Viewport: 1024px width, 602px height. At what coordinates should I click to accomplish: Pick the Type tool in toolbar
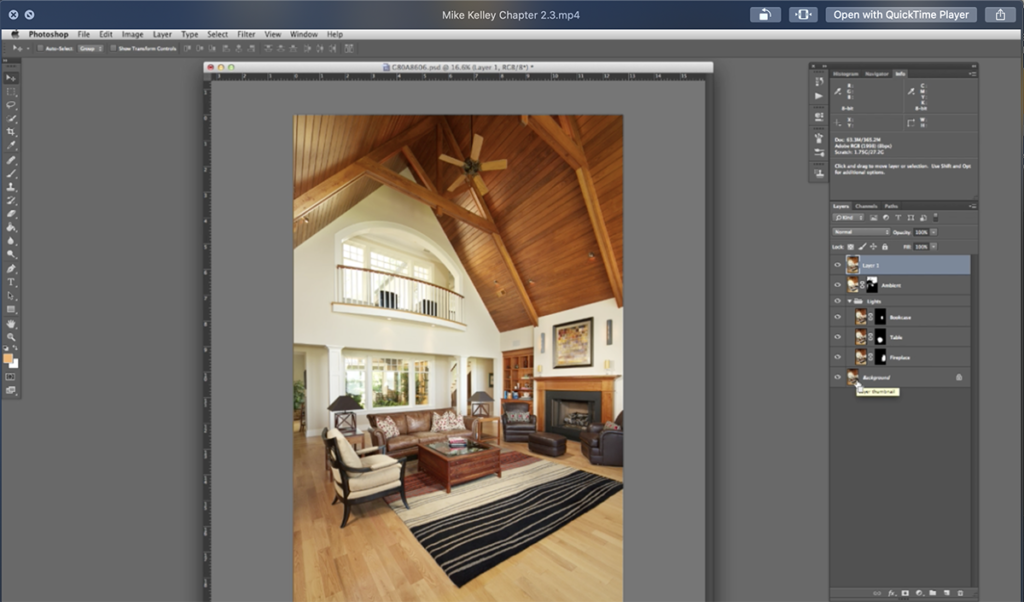pos(12,283)
